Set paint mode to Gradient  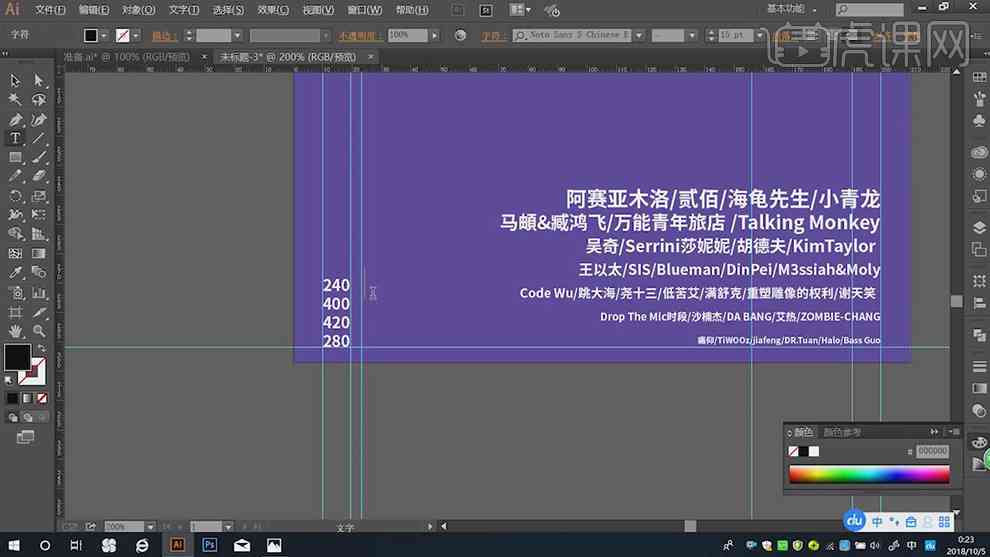click(x=27, y=398)
